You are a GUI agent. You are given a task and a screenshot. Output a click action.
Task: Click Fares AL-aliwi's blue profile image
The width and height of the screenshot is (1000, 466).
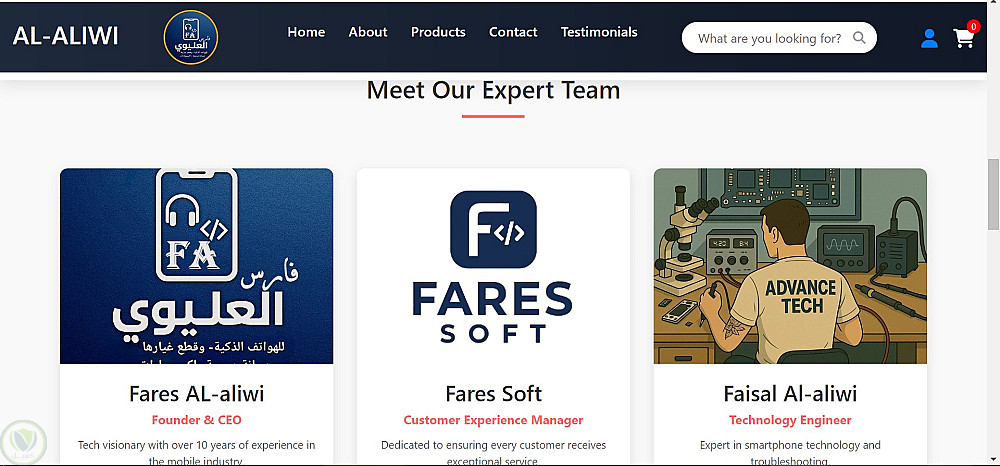click(196, 265)
